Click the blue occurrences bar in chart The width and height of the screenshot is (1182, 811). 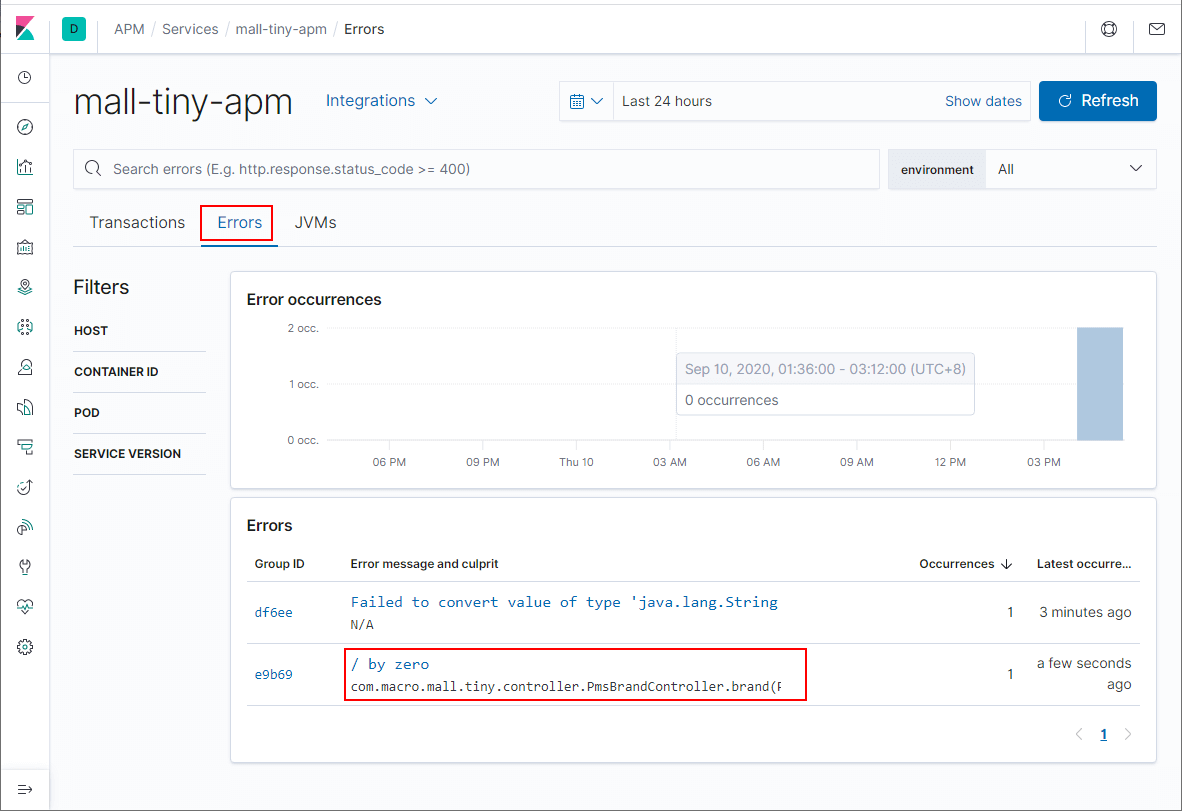(x=1100, y=384)
